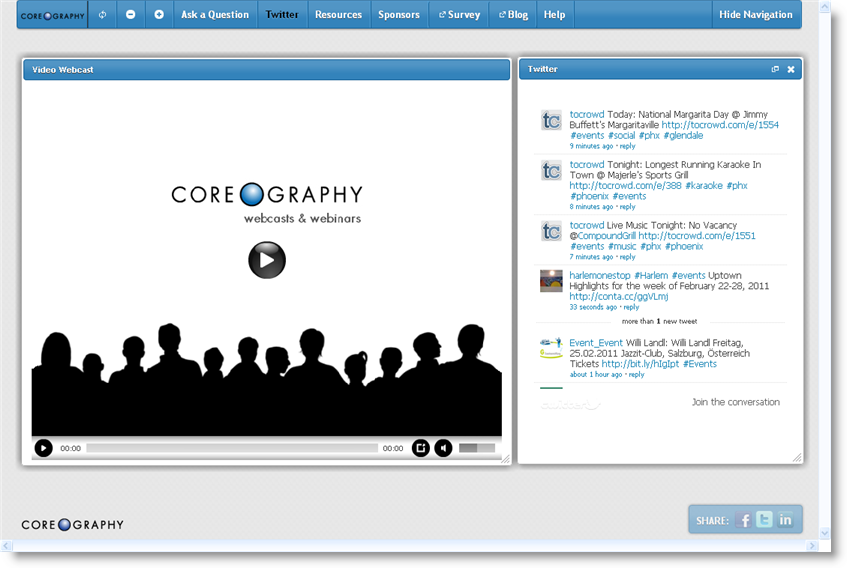Click the #glendale hashtag

coord(683,136)
